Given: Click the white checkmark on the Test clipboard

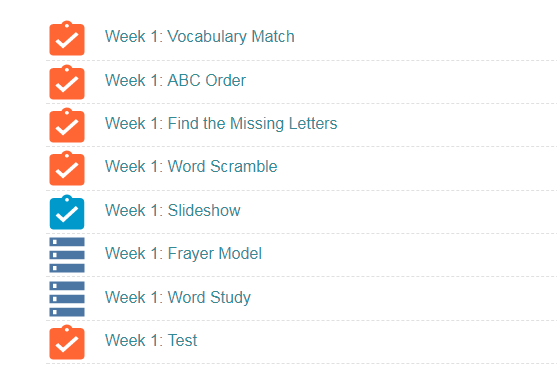Looking at the screenshot, I should click(x=67, y=344).
